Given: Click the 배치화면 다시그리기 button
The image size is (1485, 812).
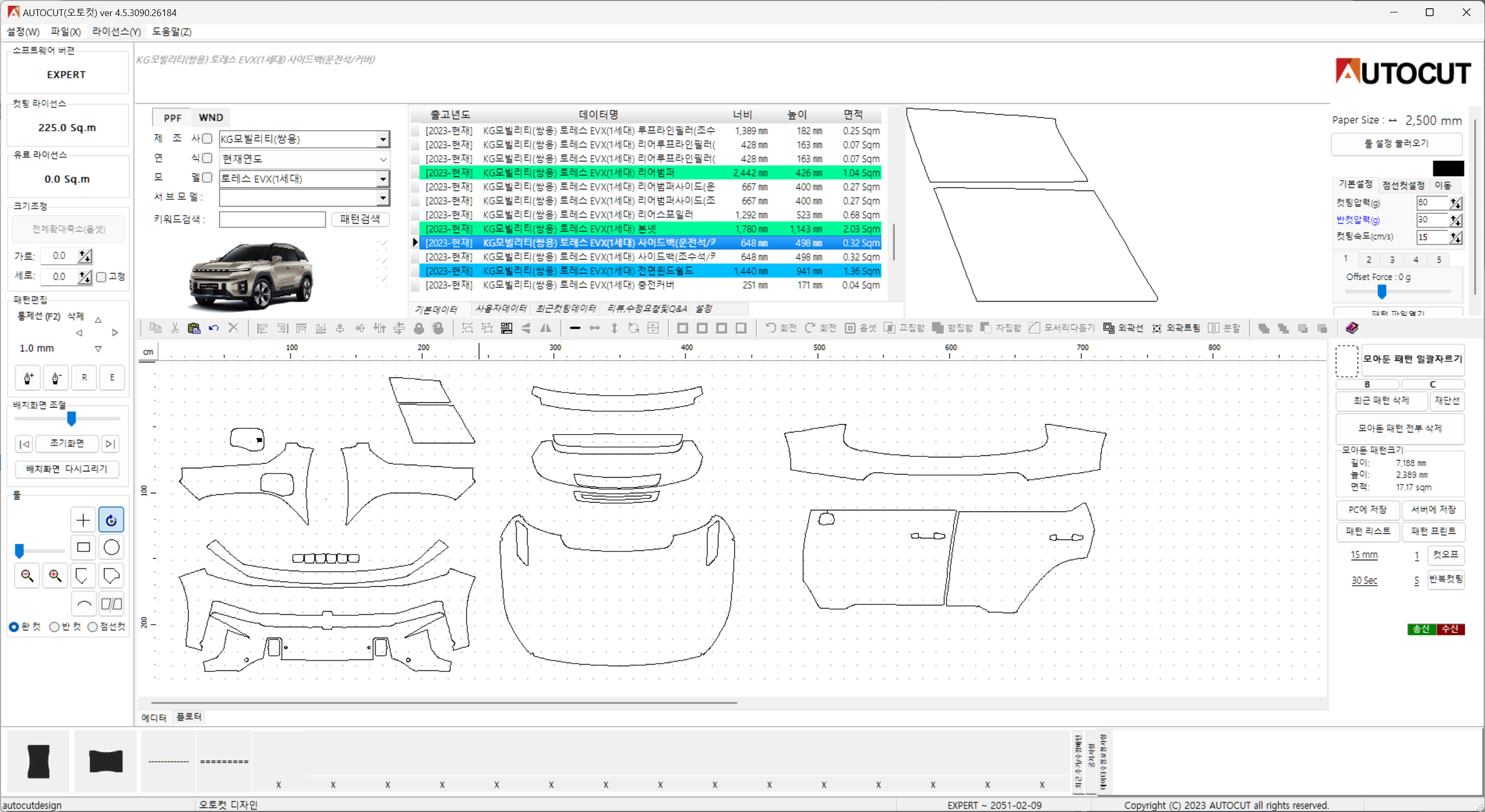Looking at the screenshot, I should pyautogui.click(x=67, y=469).
